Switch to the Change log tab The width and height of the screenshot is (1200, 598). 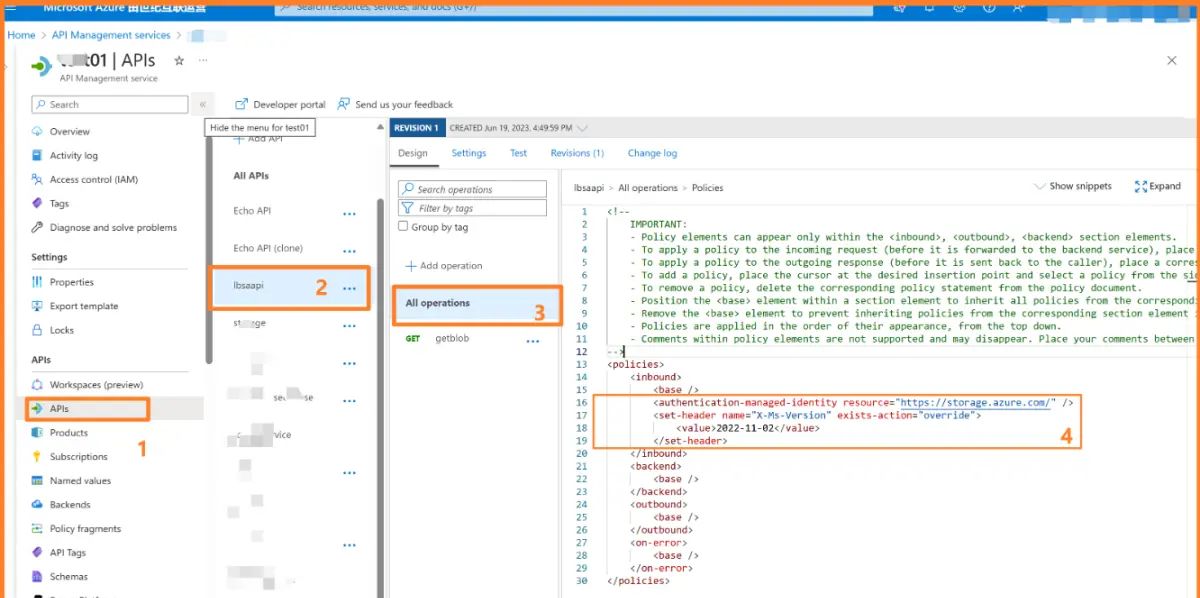click(652, 153)
